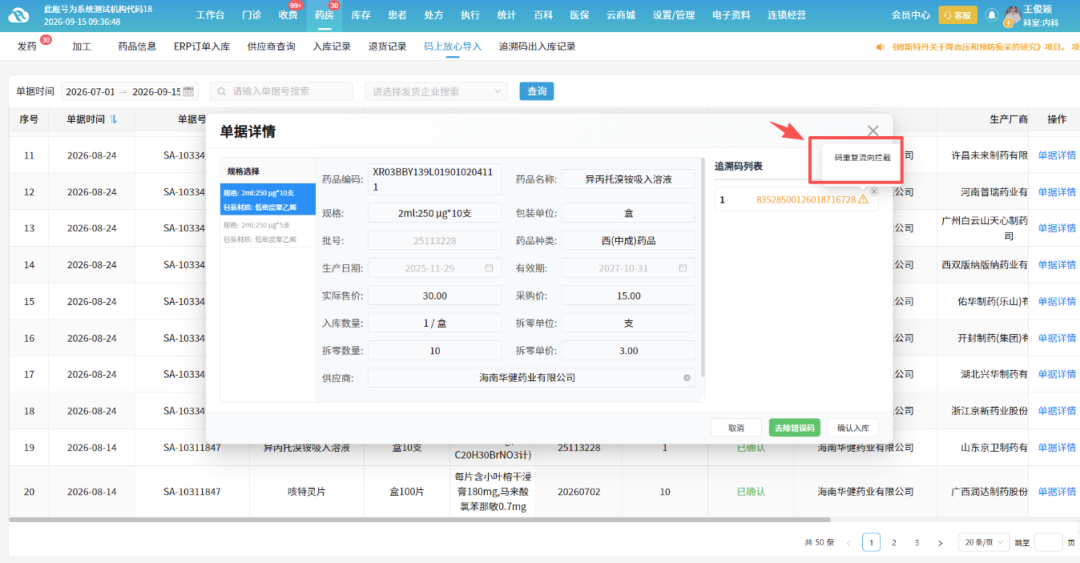Open 会员中心 in the header
Image resolution: width=1080 pixels, height=563 pixels.
pyautogui.click(x=911, y=14)
